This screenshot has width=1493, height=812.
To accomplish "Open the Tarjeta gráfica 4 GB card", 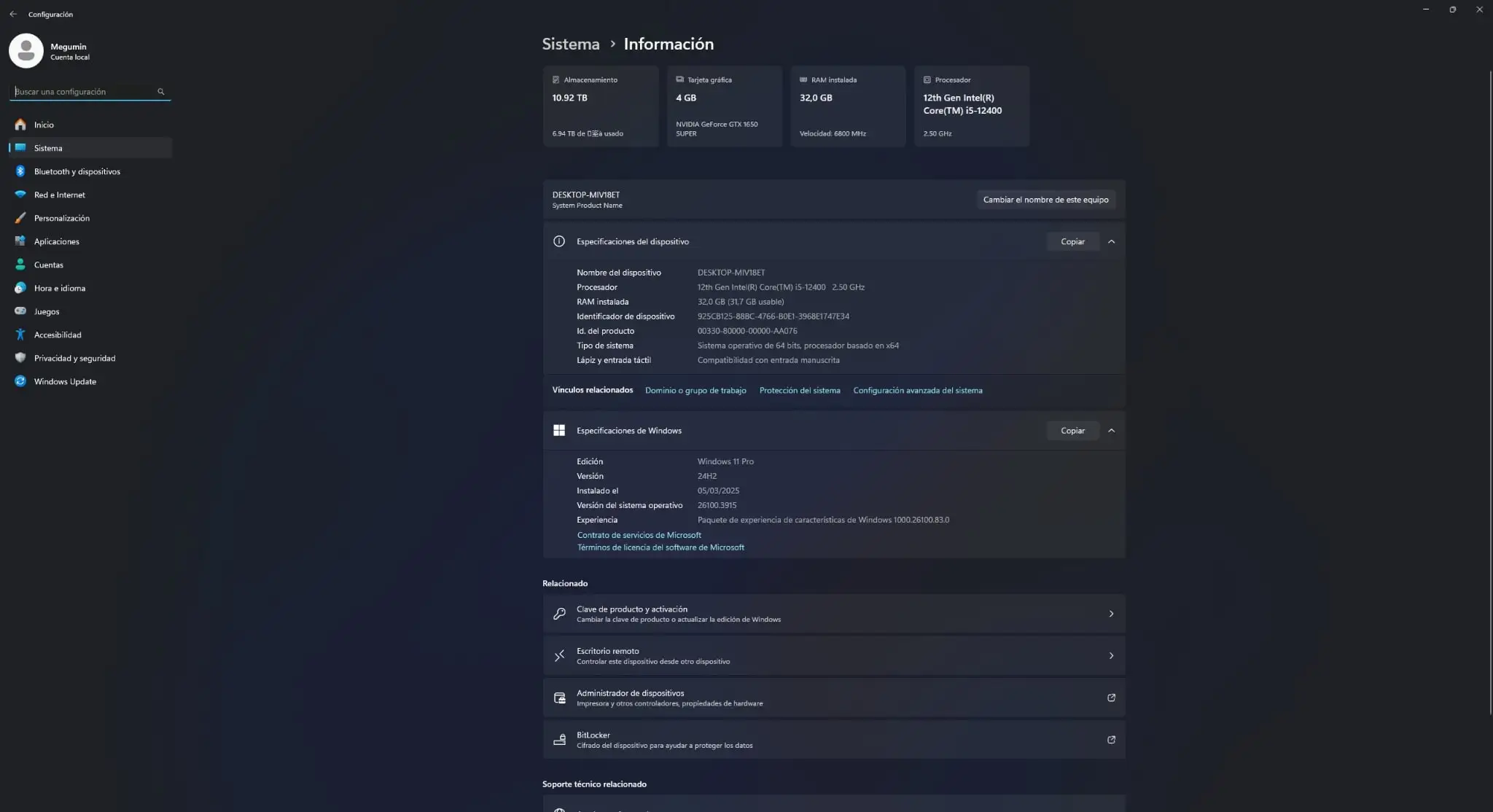I will [x=725, y=106].
